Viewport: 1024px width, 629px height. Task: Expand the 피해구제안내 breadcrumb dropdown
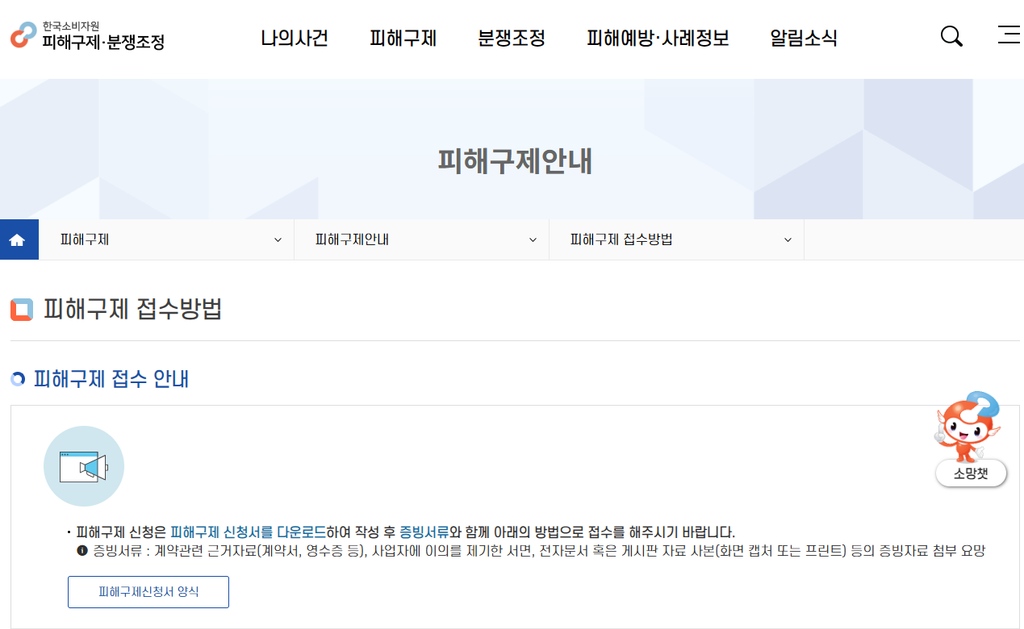click(x=421, y=240)
